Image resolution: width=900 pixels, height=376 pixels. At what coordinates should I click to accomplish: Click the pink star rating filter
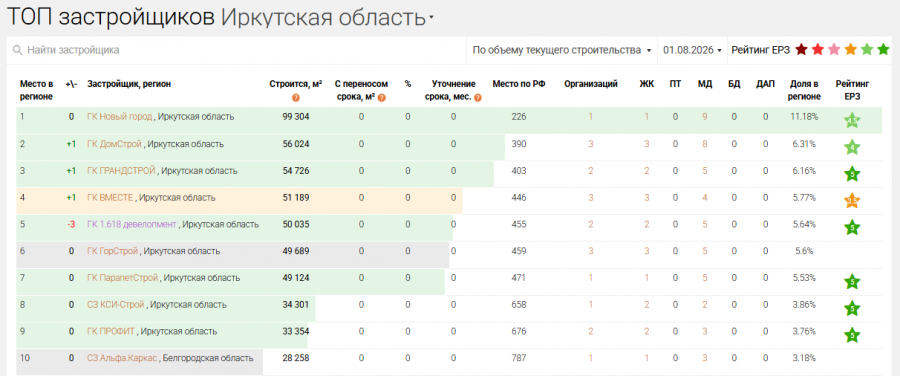click(834, 50)
